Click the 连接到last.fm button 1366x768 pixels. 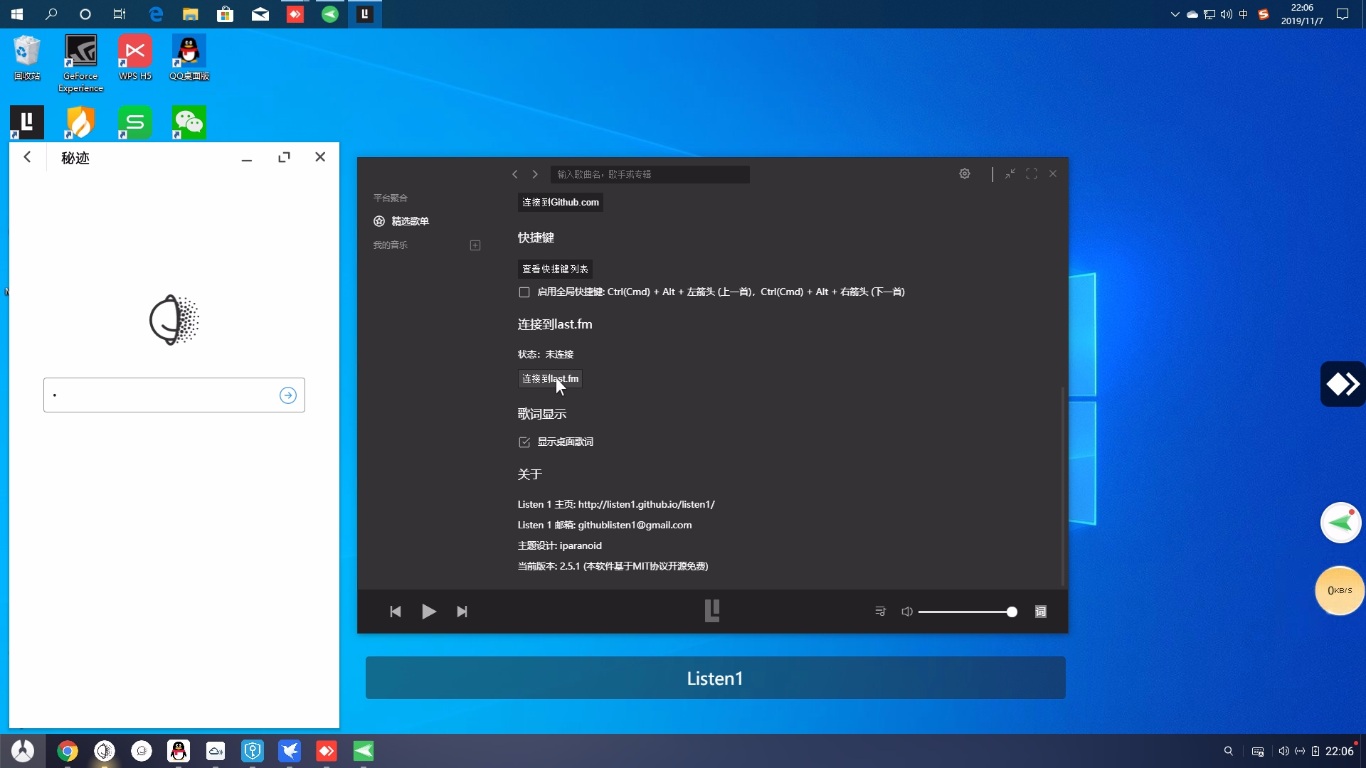pyautogui.click(x=550, y=379)
